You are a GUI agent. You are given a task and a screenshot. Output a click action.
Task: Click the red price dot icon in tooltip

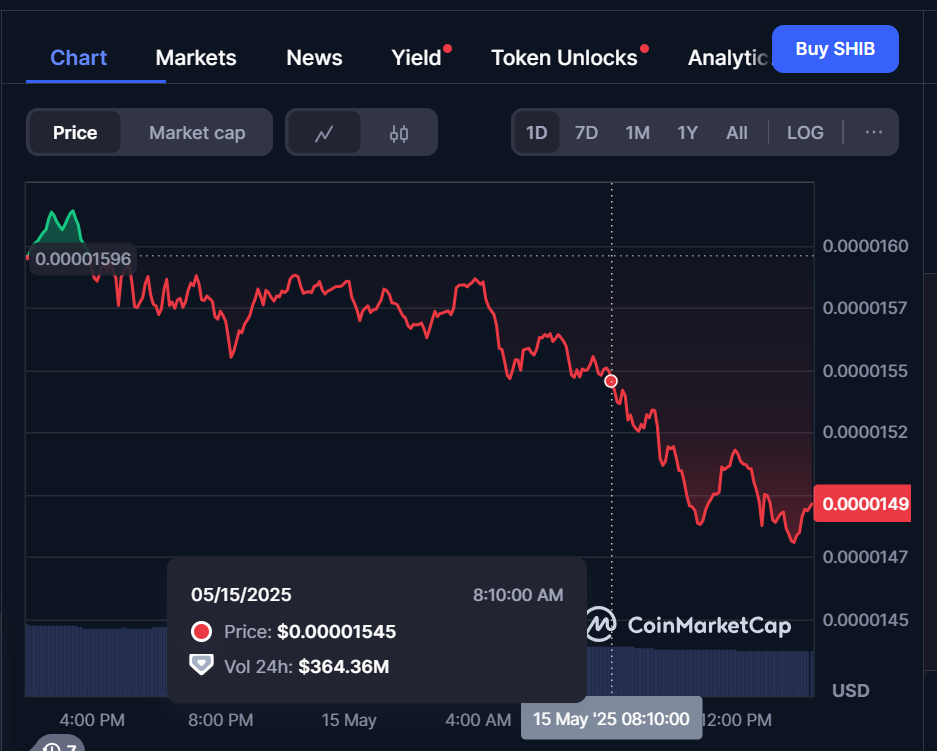[201, 632]
